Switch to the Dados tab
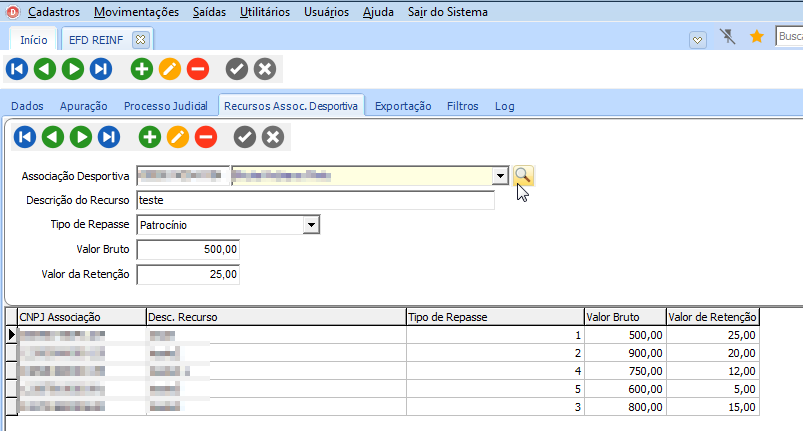The width and height of the screenshot is (803, 431). click(x=27, y=106)
